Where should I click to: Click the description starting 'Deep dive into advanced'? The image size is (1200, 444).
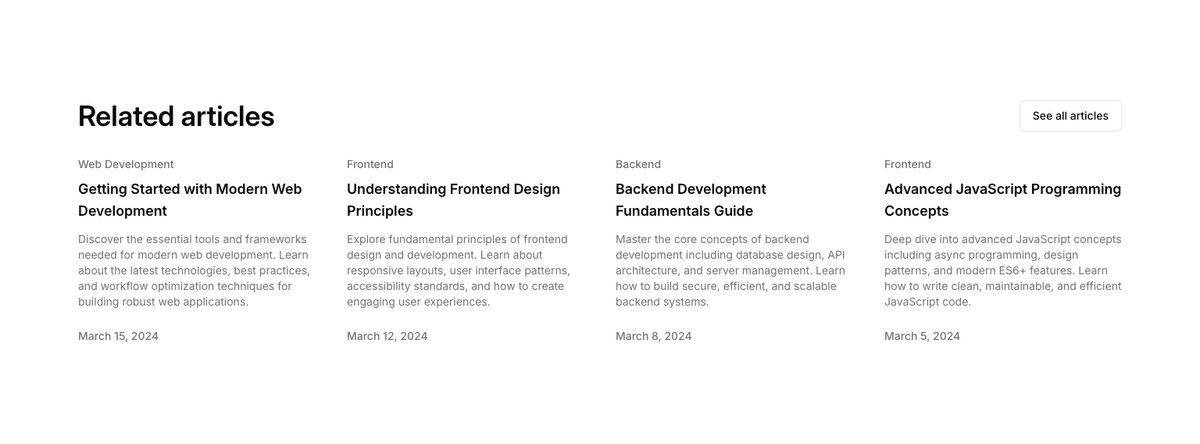click(x=1003, y=271)
